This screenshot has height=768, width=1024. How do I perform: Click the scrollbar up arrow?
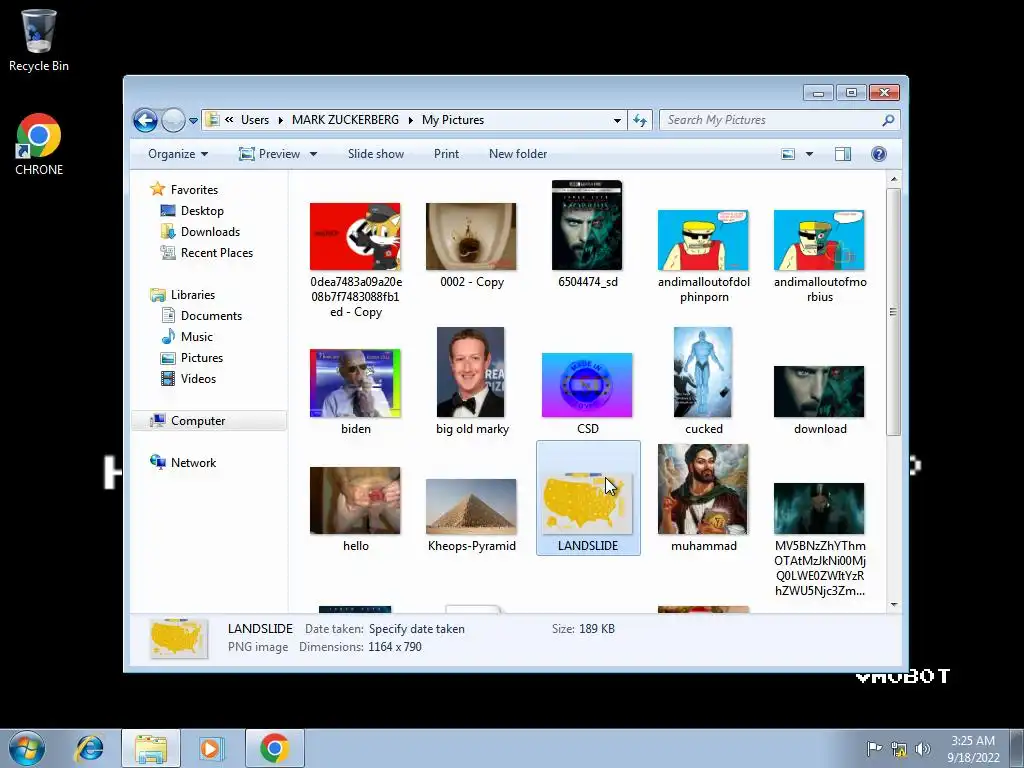(x=893, y=179)
